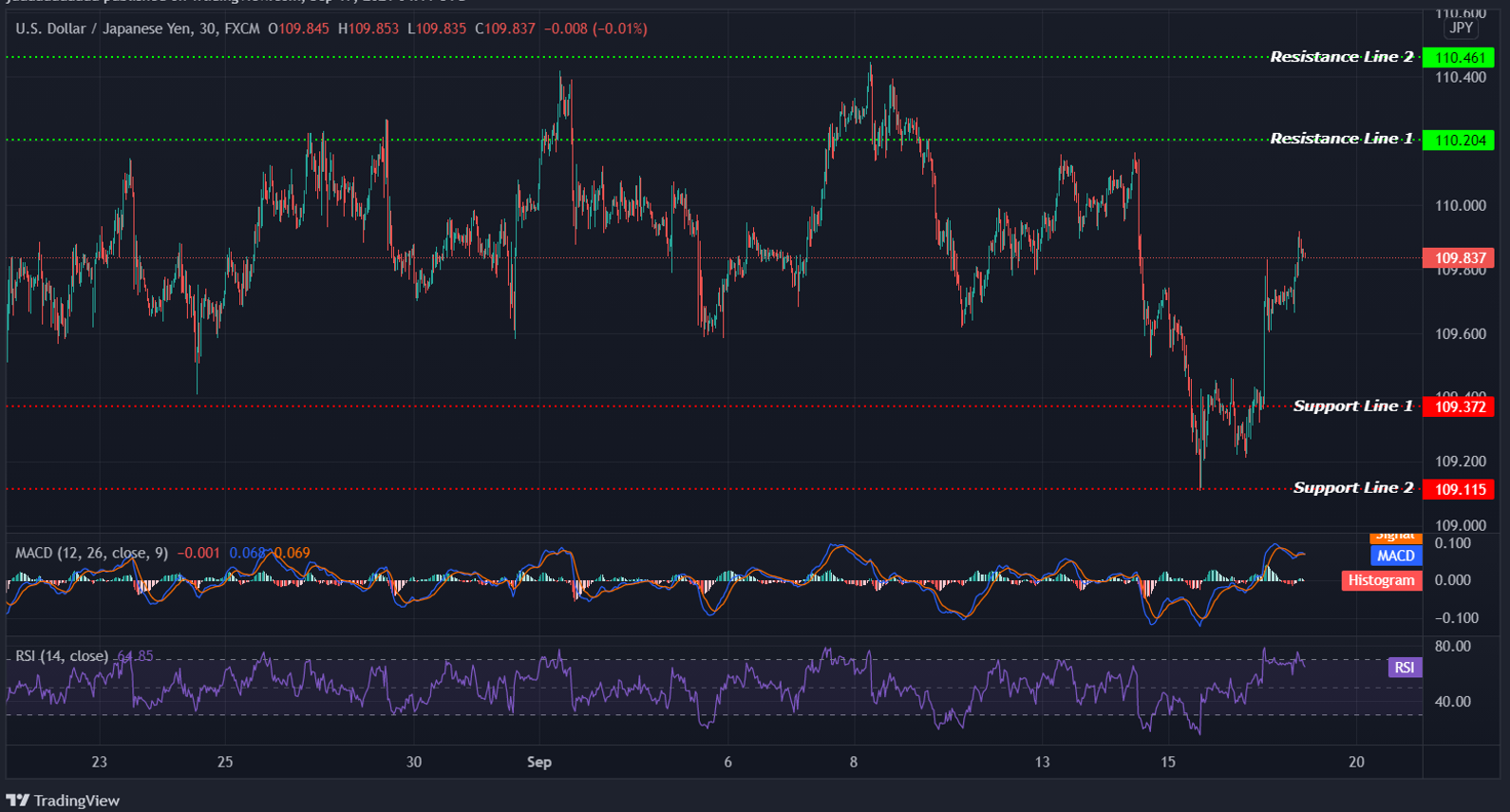This screenshot has width=1510, height=812.
Task: Click date 30 on the time axis
Action: (x=414, y=762)
